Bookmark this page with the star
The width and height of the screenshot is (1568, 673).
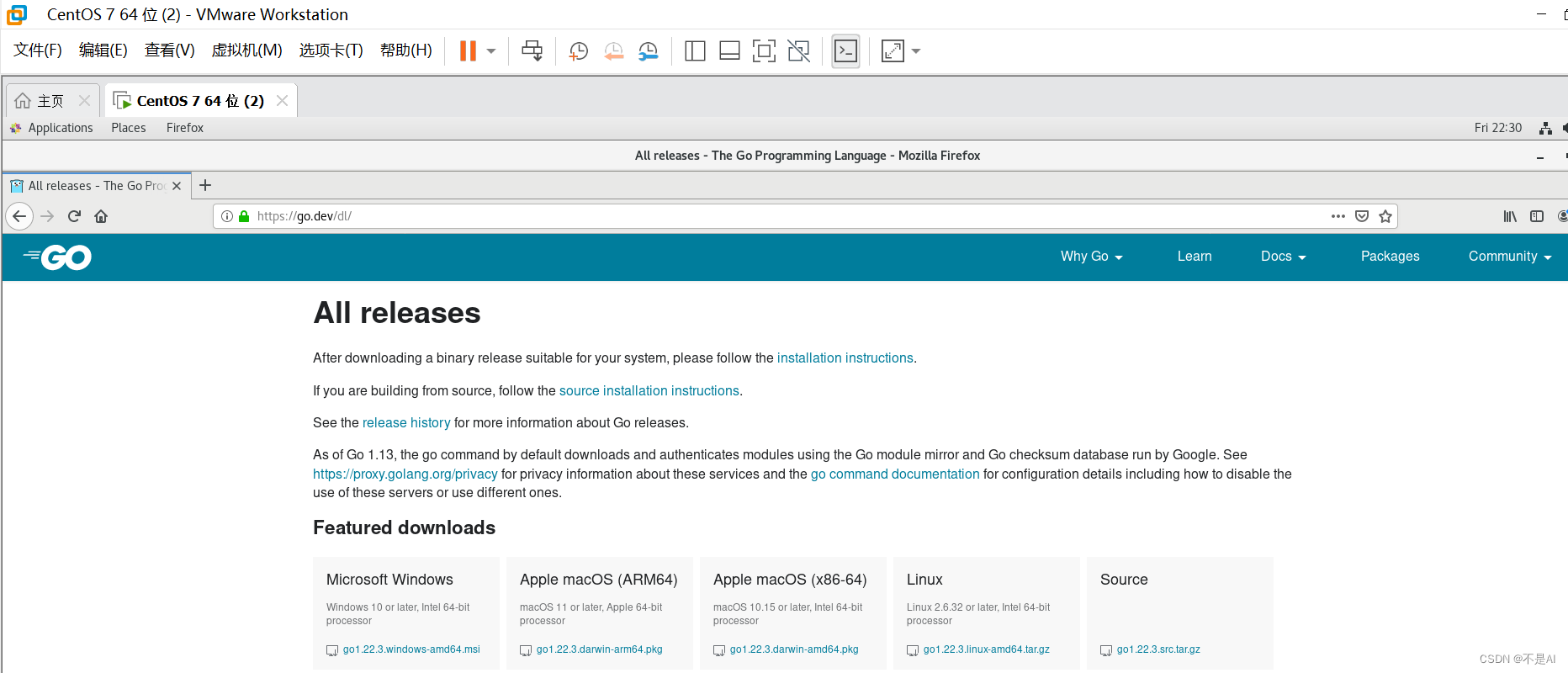tap(1385, 216)
